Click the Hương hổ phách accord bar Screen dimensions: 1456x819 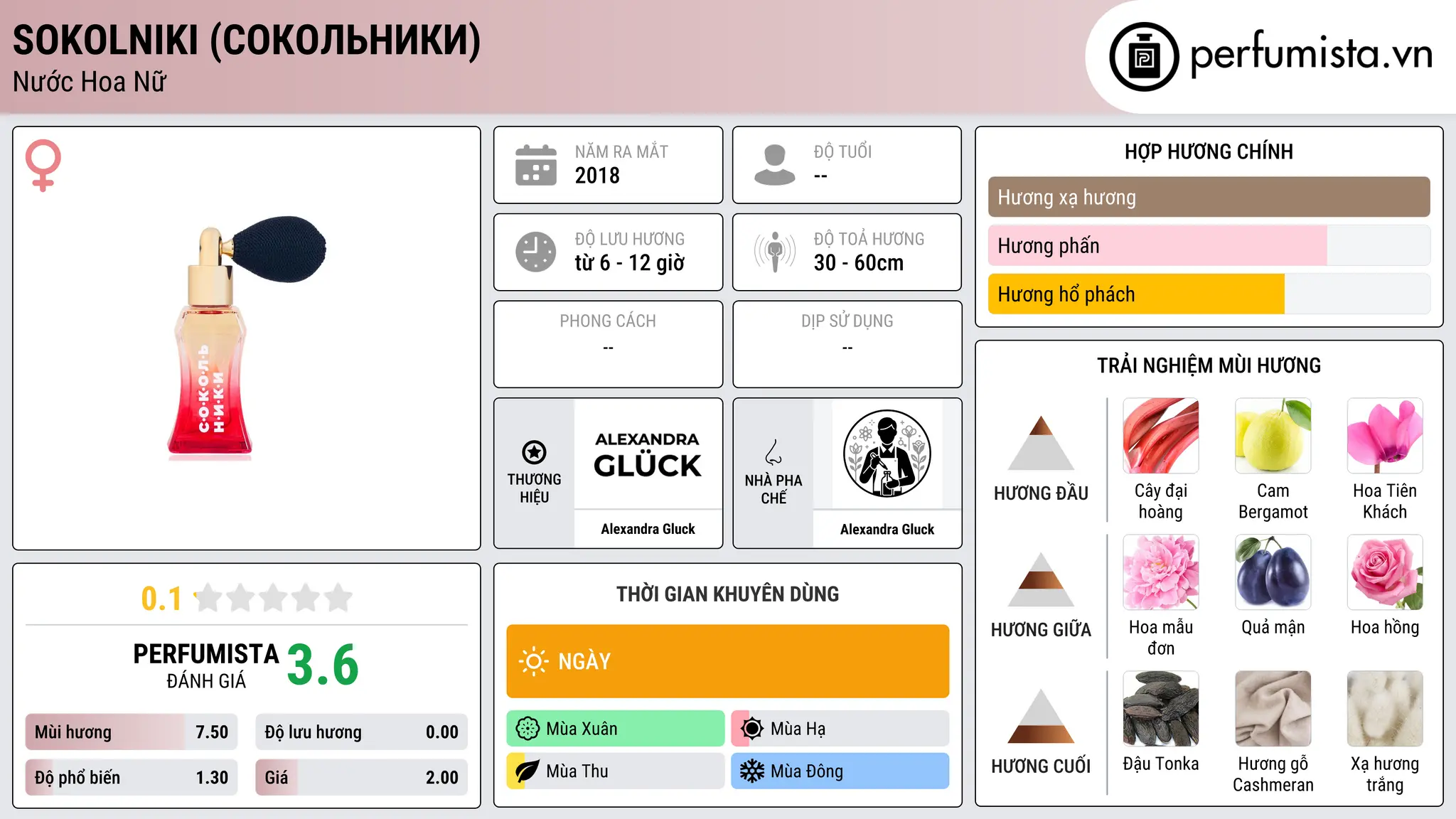pyautogui.click(x=1209, y=294)
